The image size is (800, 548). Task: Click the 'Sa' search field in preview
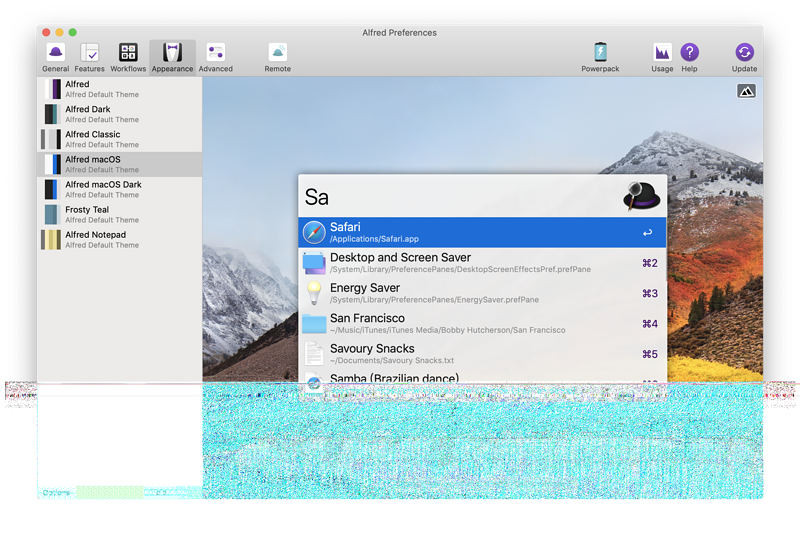459,196
